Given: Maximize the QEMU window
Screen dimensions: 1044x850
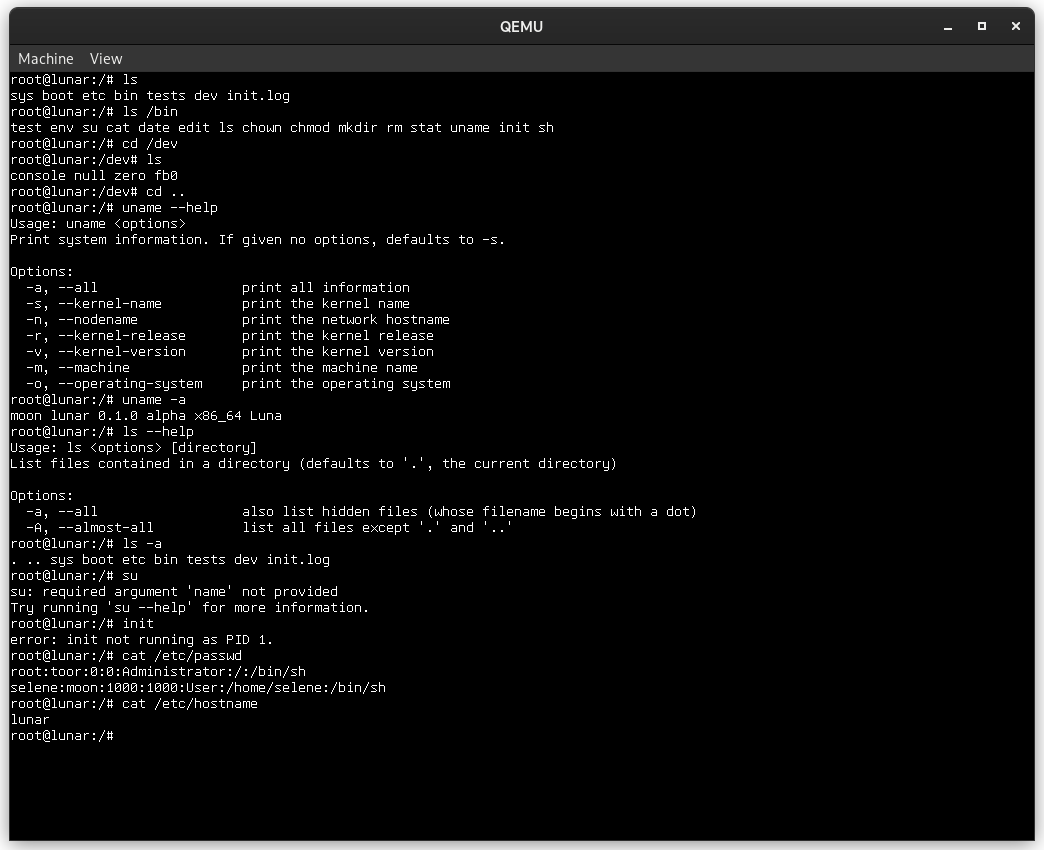Looking at the screenshot, I should click(x=981, y=27).
